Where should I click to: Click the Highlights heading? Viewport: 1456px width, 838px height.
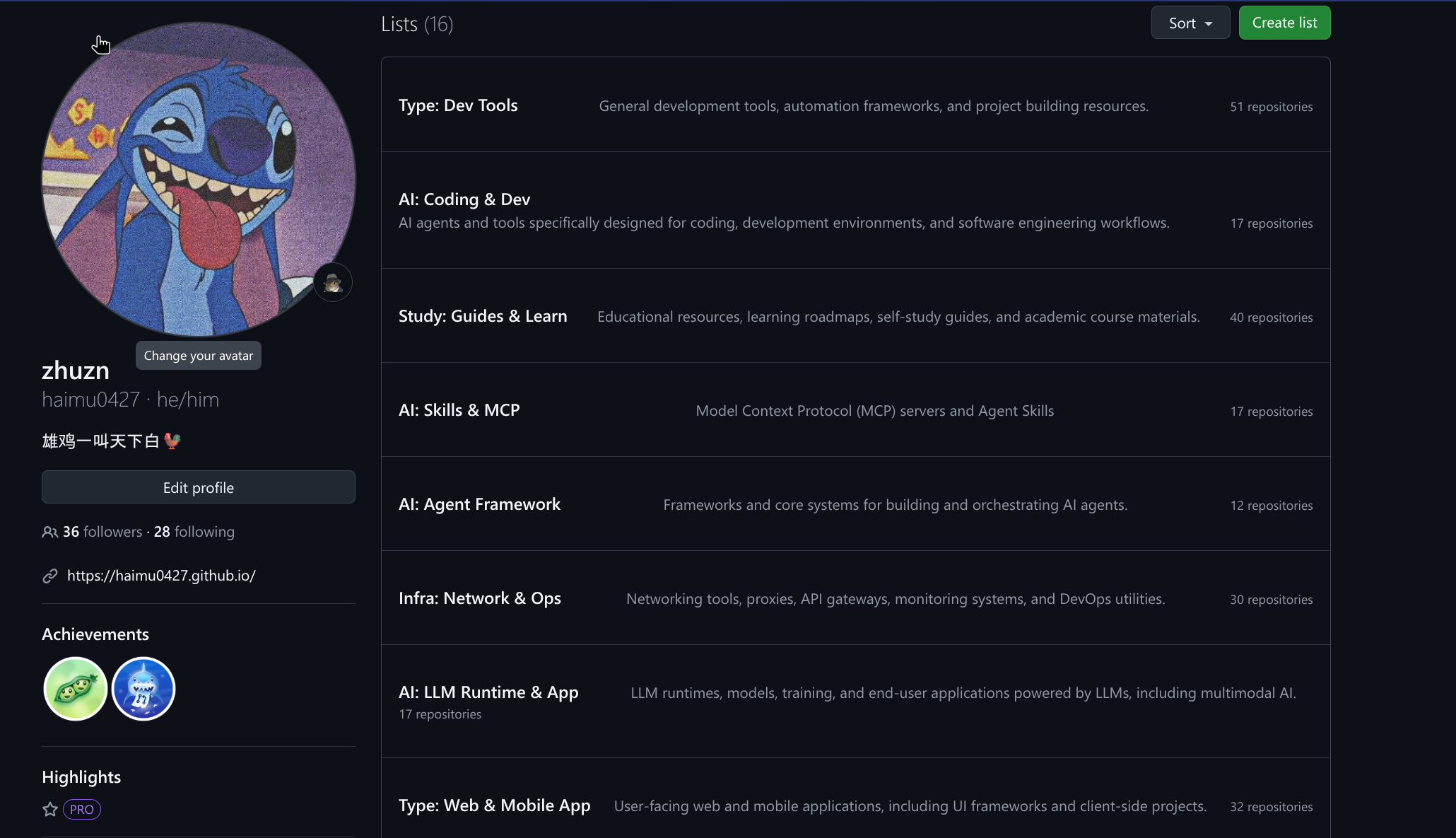[81, 777]
